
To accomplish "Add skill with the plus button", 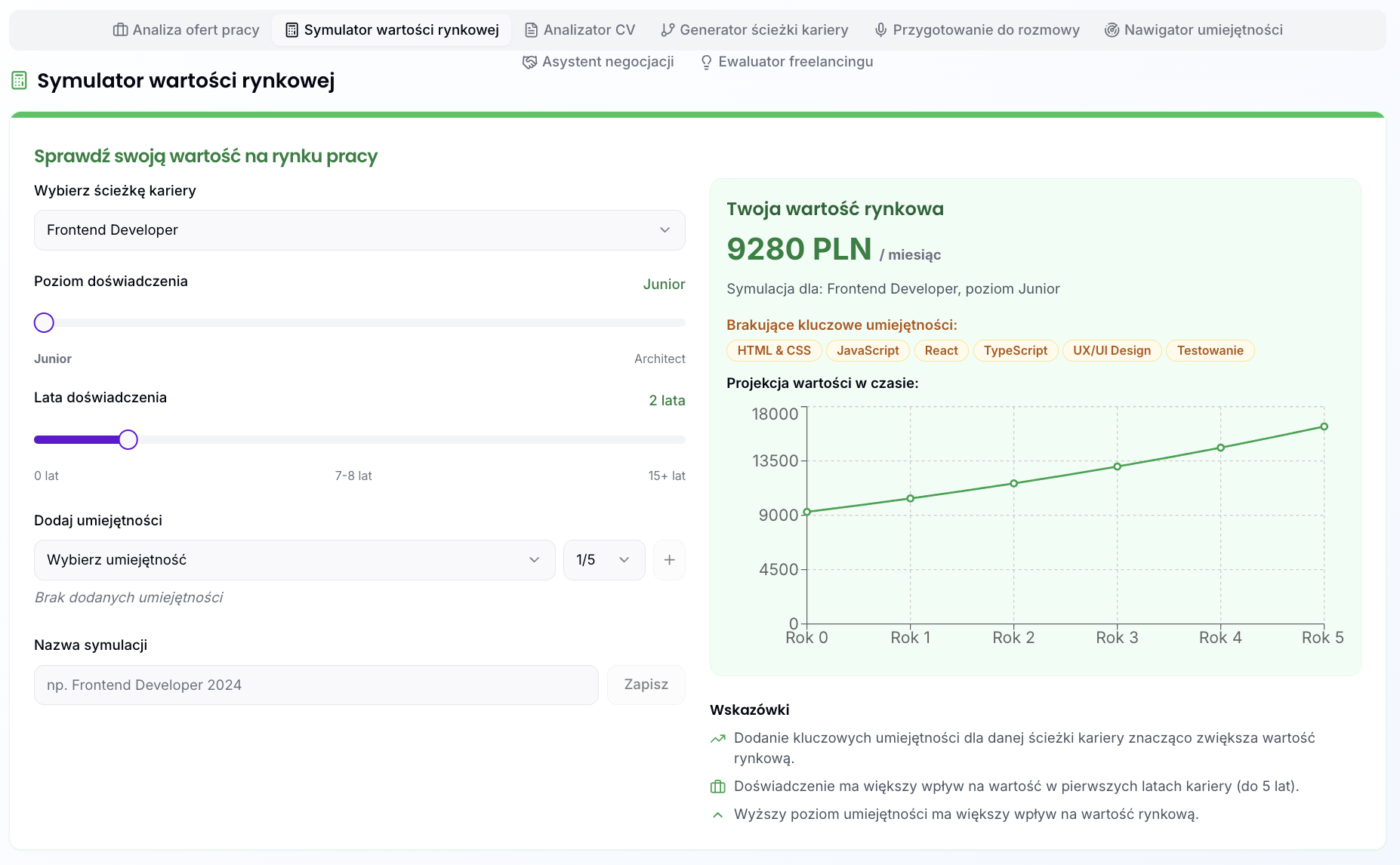I will pyautogui.click(x=669, y=560).
